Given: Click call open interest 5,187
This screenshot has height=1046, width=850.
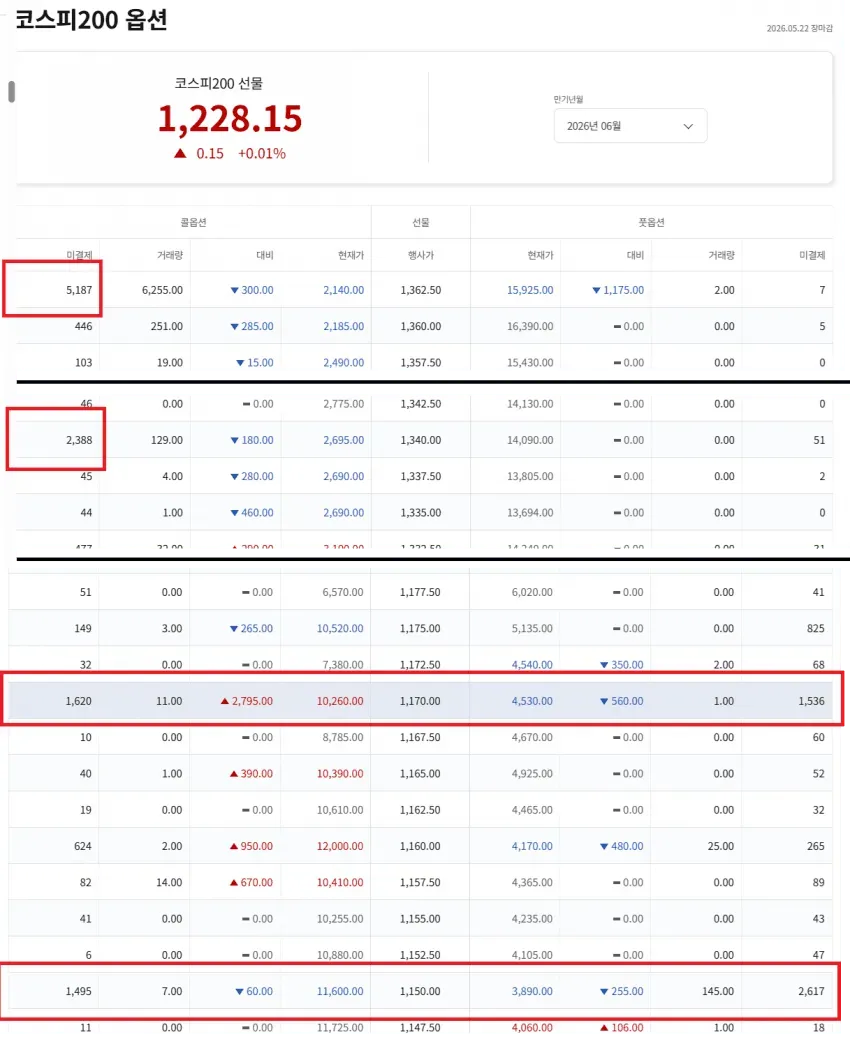Looking at the screenshot, I should point(79,290).
